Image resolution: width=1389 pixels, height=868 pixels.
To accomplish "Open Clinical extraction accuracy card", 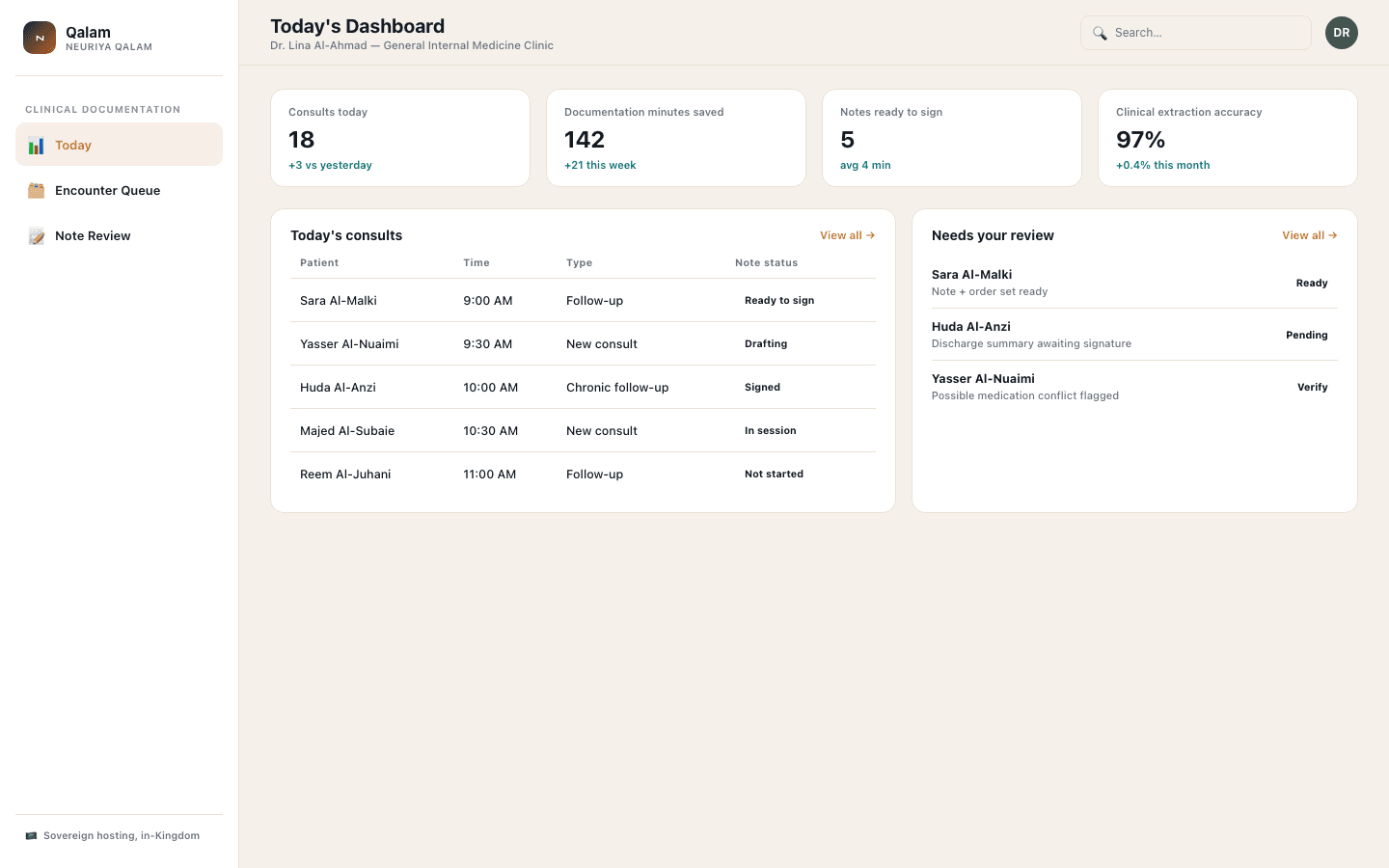I will tap(1228, 138).
